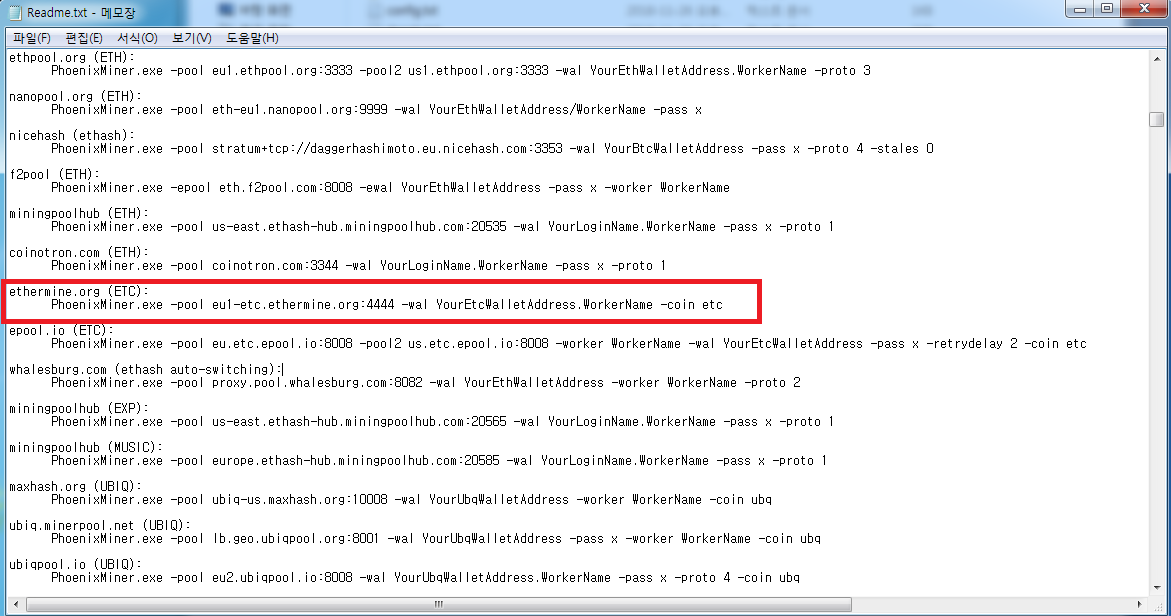The height and width of the screenshot is (616, 1171).
Task: Click '-stales 0' in the nicehash line
Action: [x=902, y=149]
